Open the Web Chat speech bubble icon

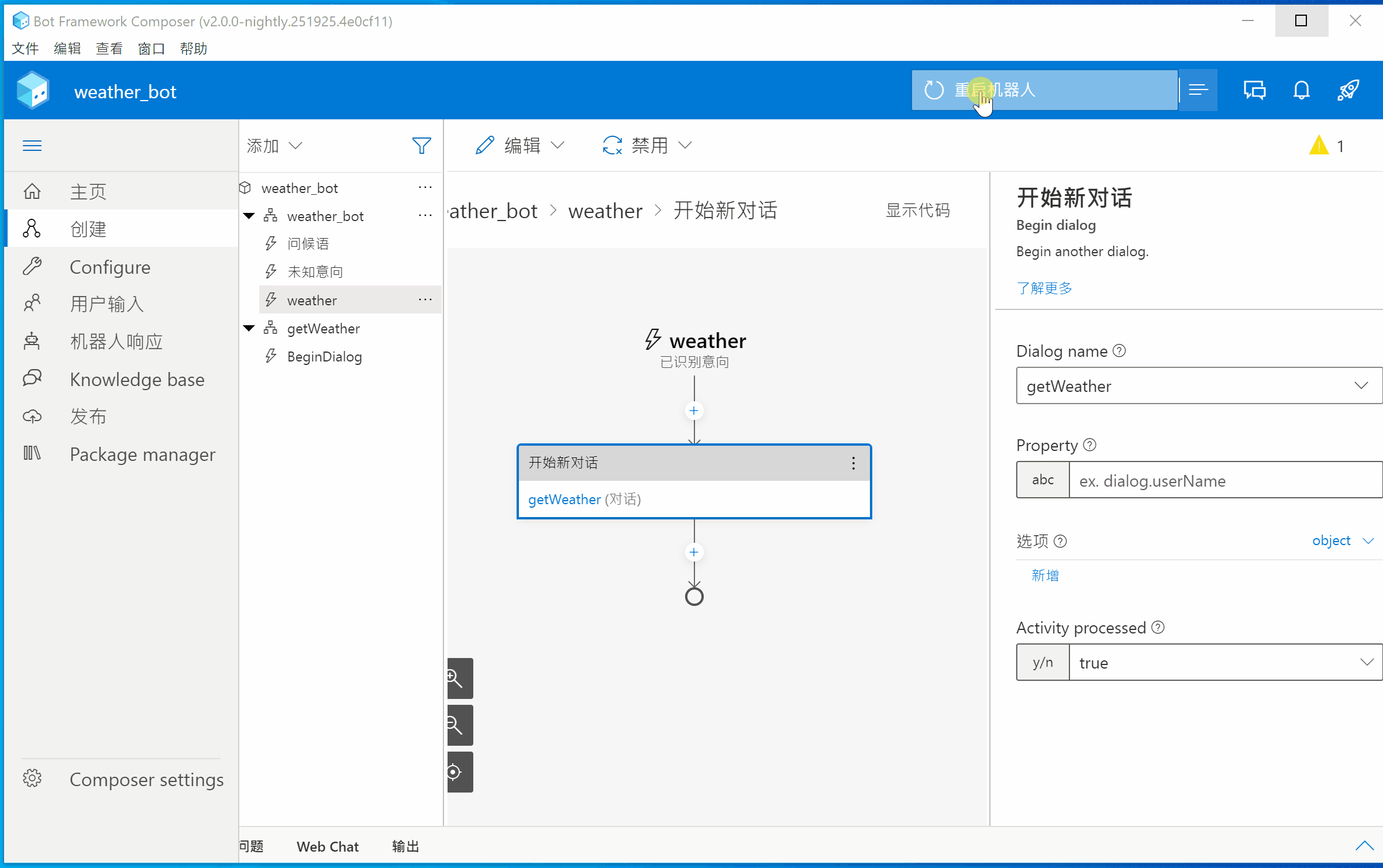[x=1254, y=90]
